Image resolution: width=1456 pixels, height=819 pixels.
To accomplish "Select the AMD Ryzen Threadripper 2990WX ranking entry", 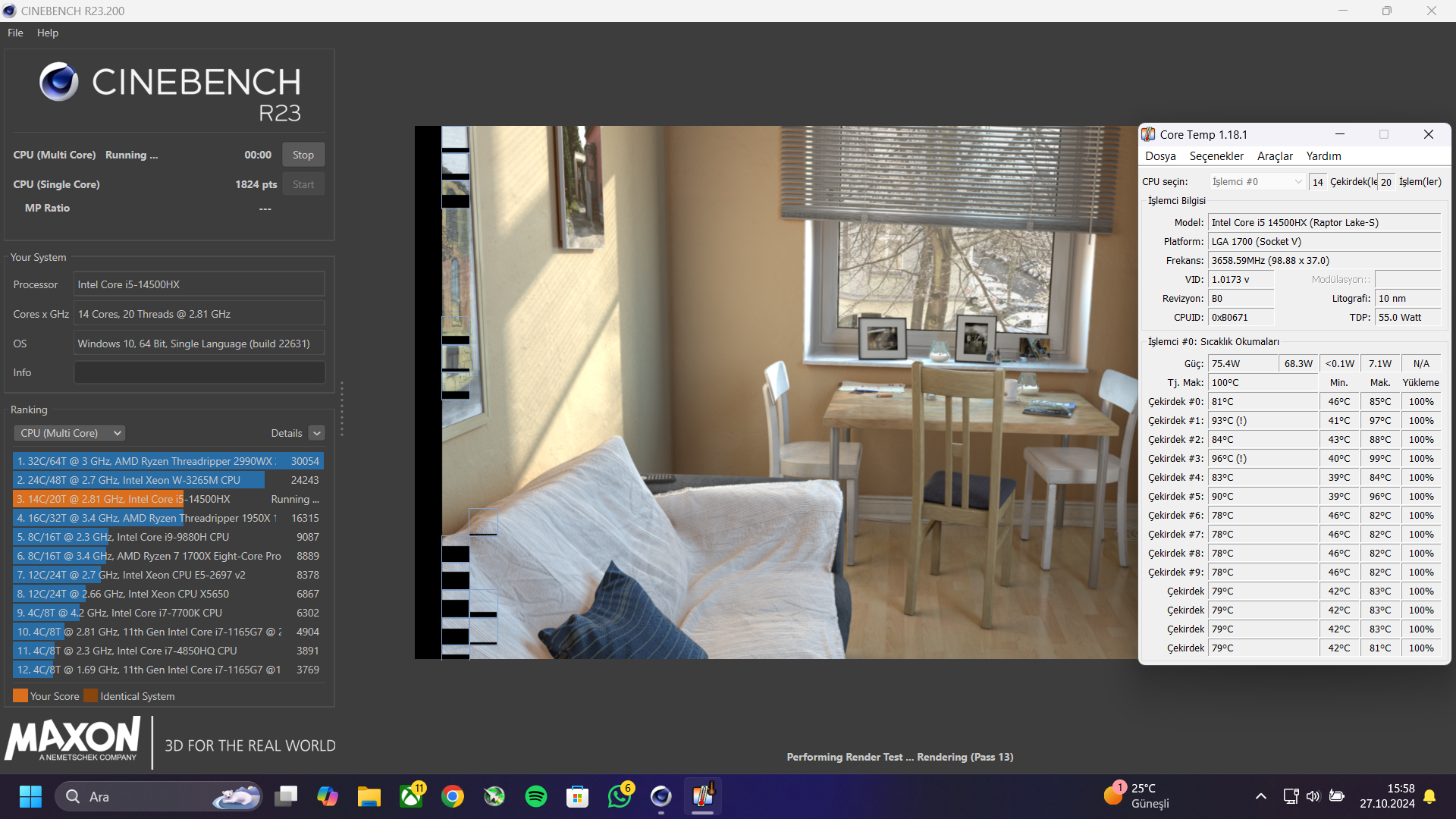I will pos(168,461).
